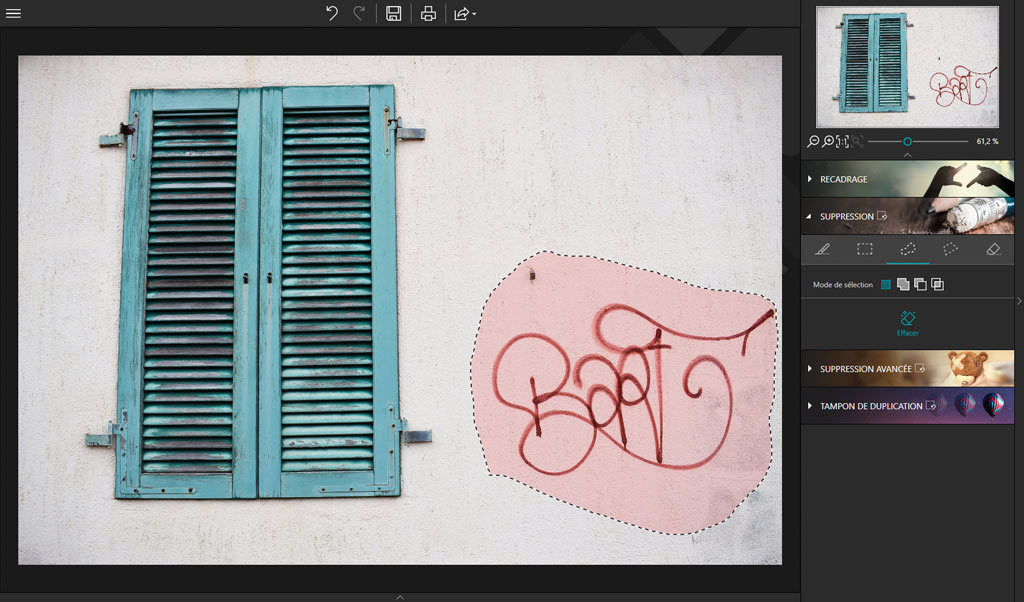
Task: Select the rectangular selection tool
Action: pos(865,249)
